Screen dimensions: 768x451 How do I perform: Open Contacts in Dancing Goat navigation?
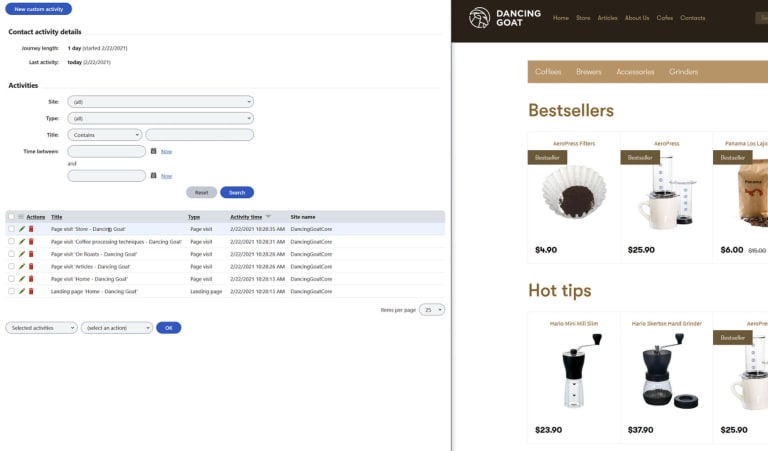pos(693,18)
